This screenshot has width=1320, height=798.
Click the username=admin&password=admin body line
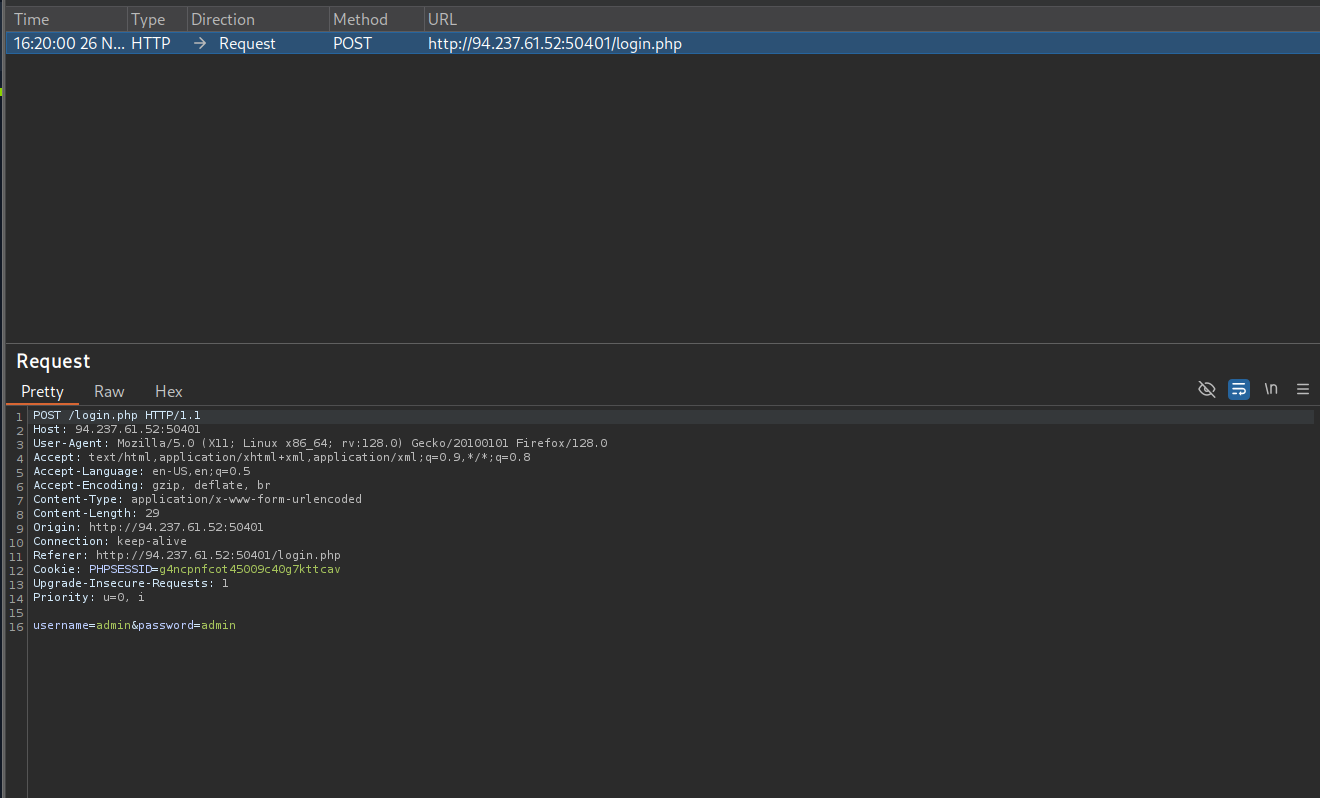coord(134,625)
